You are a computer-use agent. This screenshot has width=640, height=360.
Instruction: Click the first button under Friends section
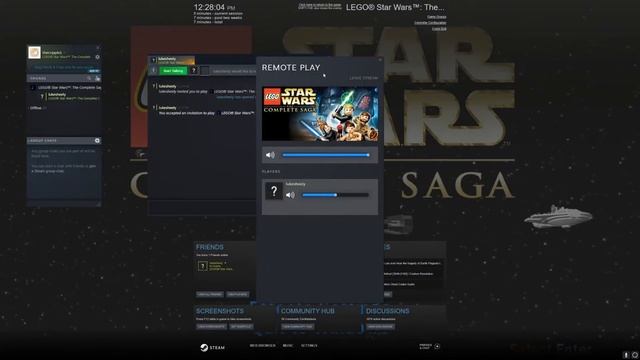pyautogui.click(x=210, y=294)
